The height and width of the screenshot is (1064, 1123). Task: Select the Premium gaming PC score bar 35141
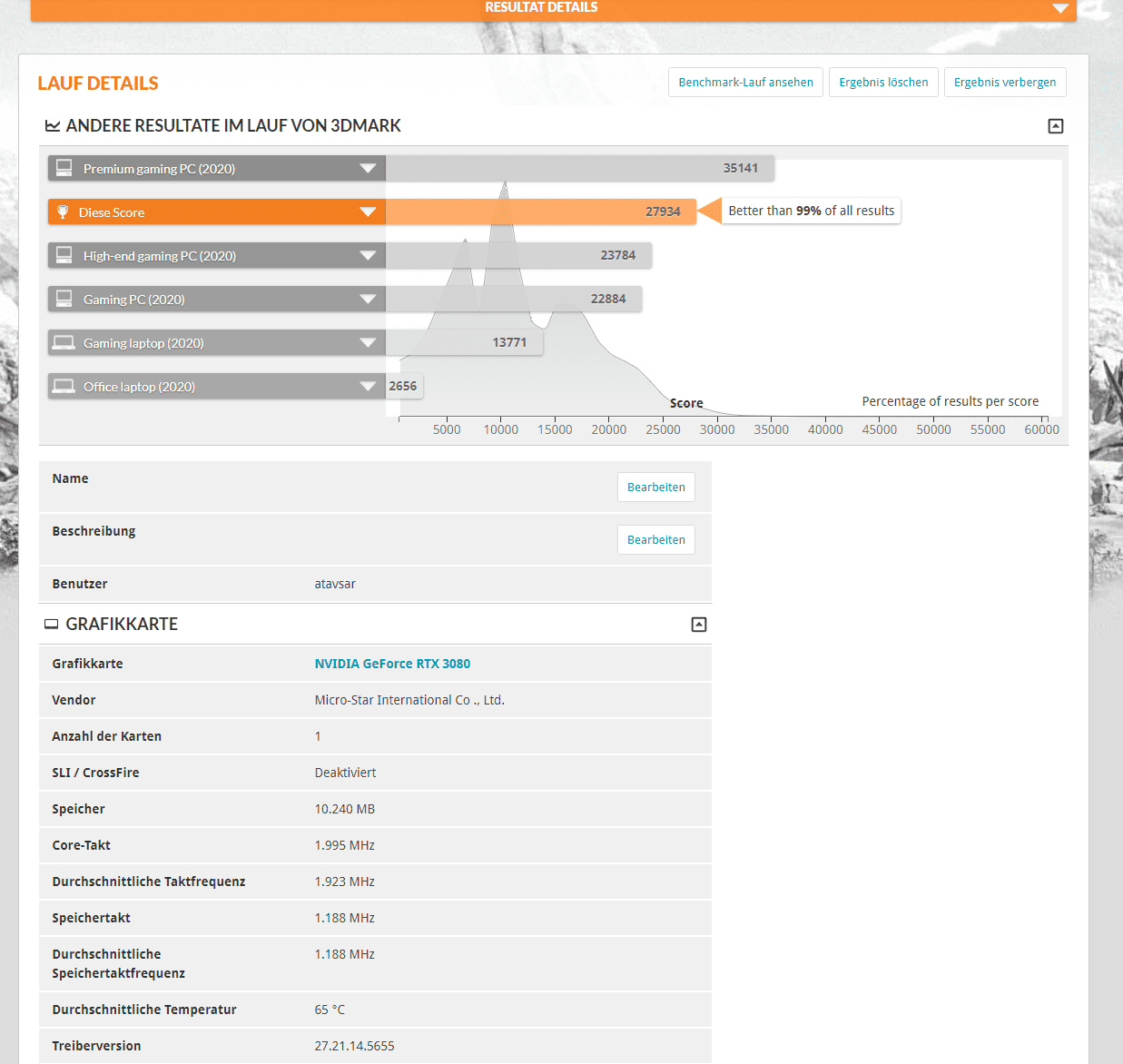(580, 169)
